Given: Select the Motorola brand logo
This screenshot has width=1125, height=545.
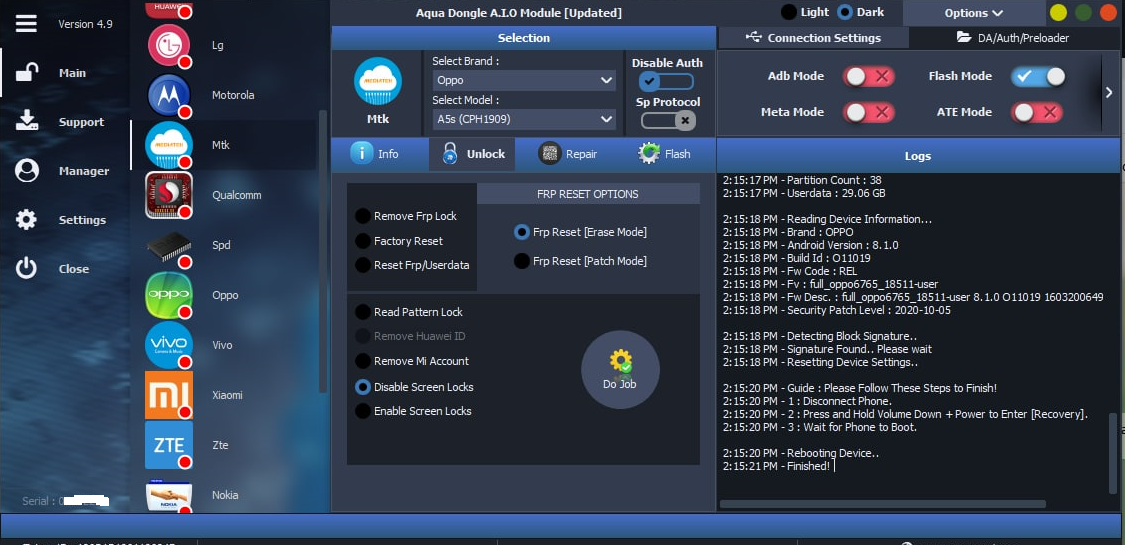Looking at the screenshot, I should (x=169, y=95).
